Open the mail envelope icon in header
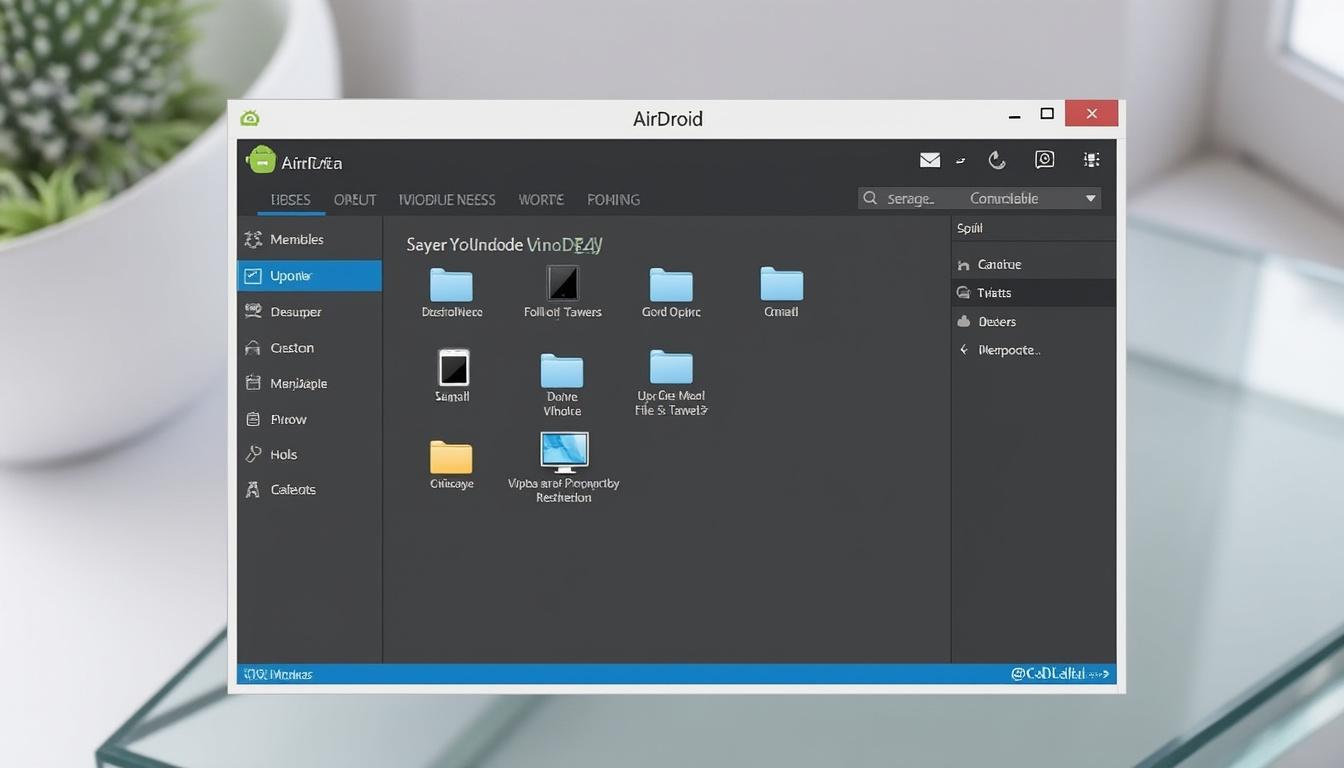1344x768 pixels. pos(930,160)
